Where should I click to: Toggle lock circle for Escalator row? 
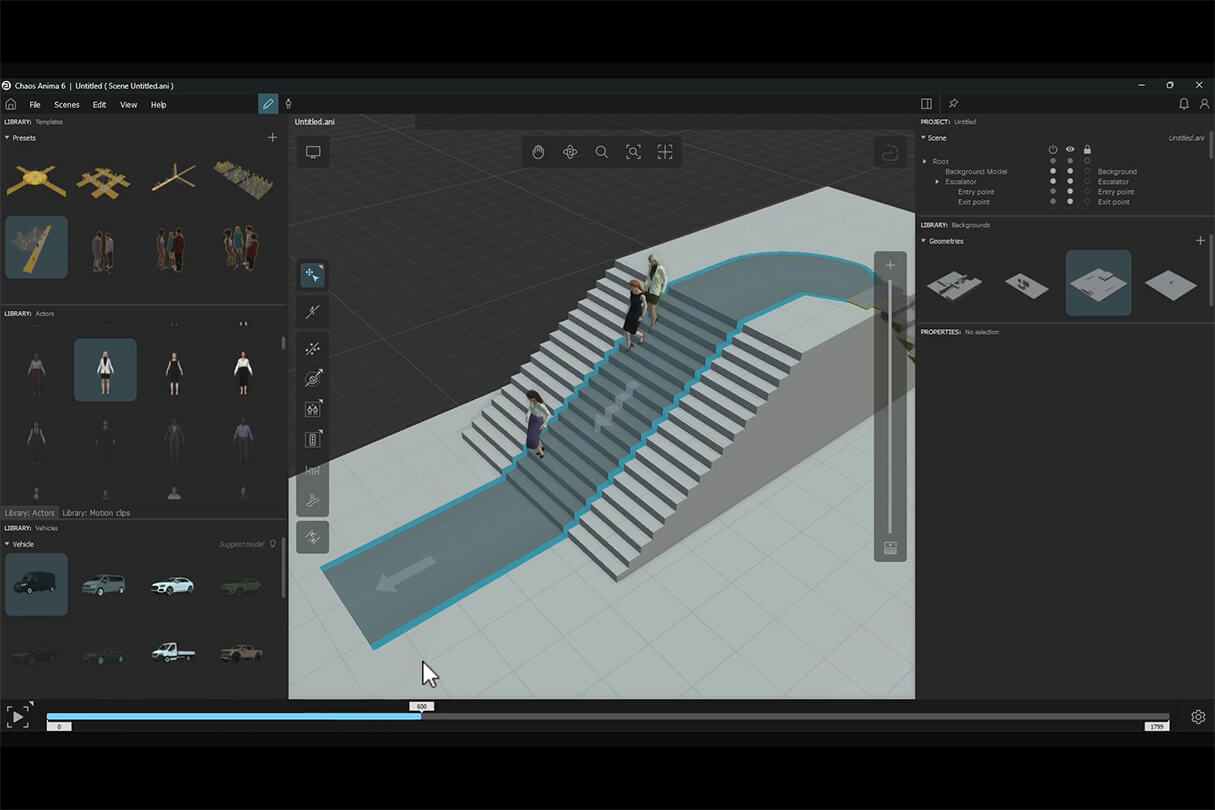[x=1087, y=182]
